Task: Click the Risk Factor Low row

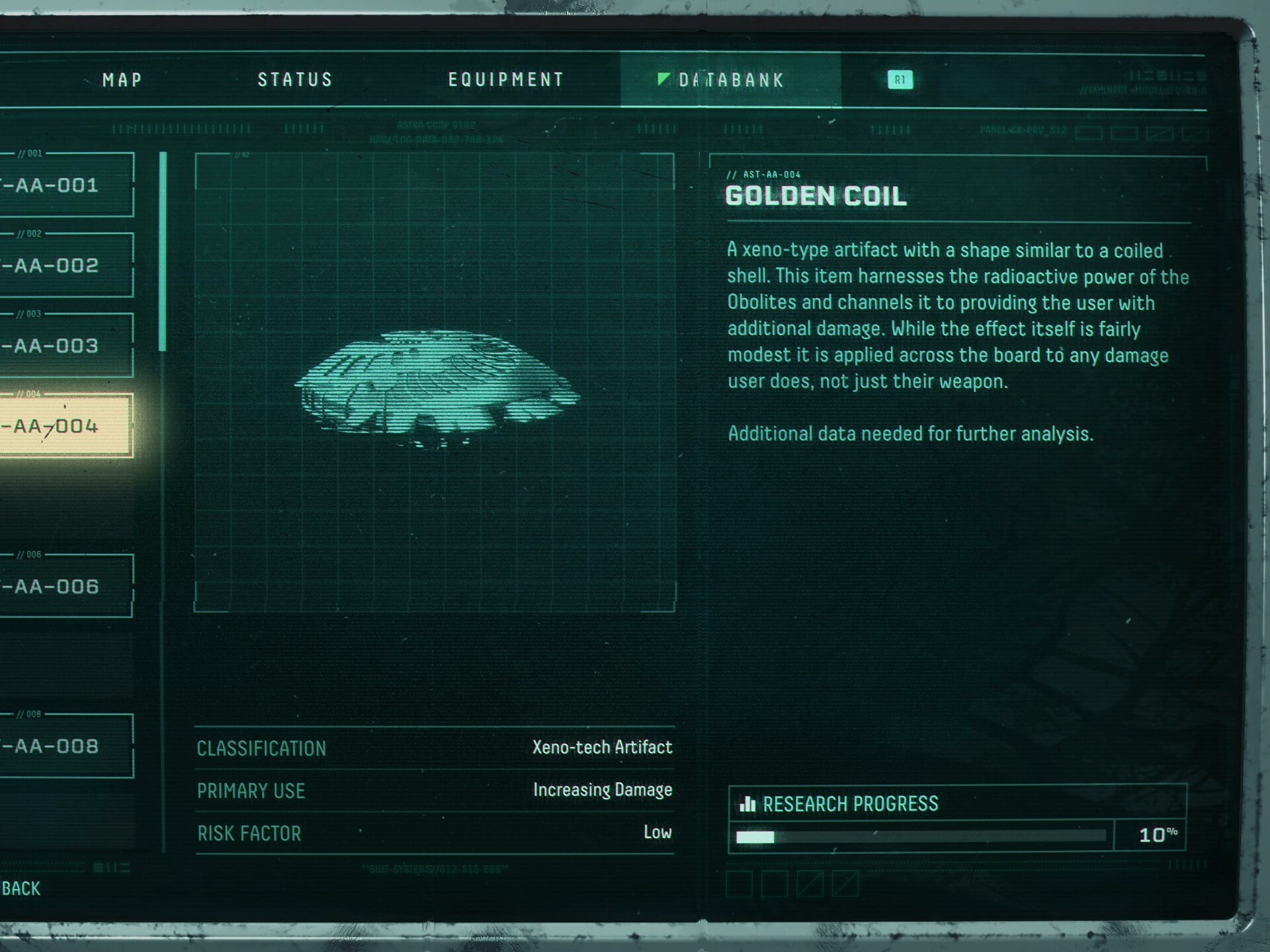Action: [x=435, y=833]
